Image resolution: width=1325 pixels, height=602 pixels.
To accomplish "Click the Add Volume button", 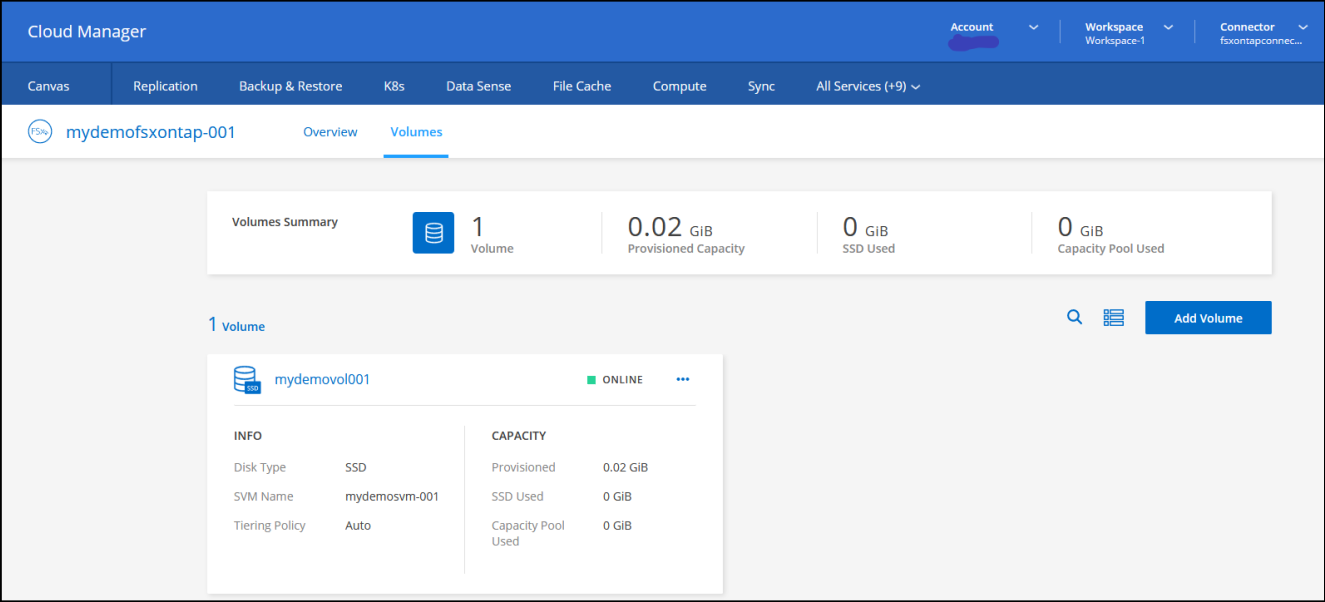I will coord(1207,317).
